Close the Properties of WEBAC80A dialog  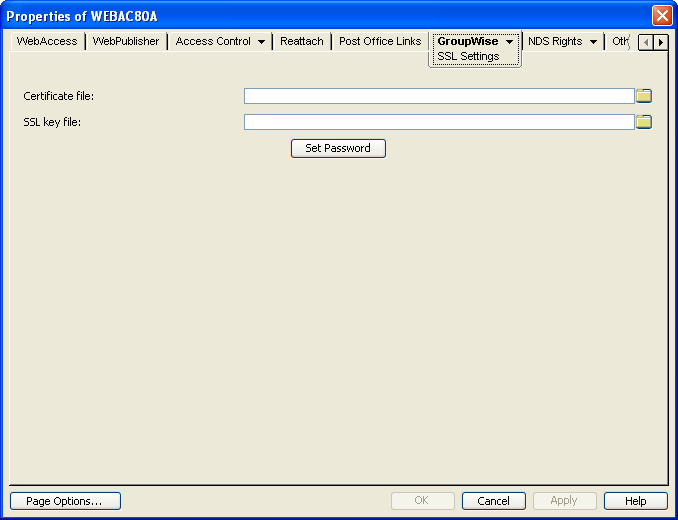click(662, 16)
